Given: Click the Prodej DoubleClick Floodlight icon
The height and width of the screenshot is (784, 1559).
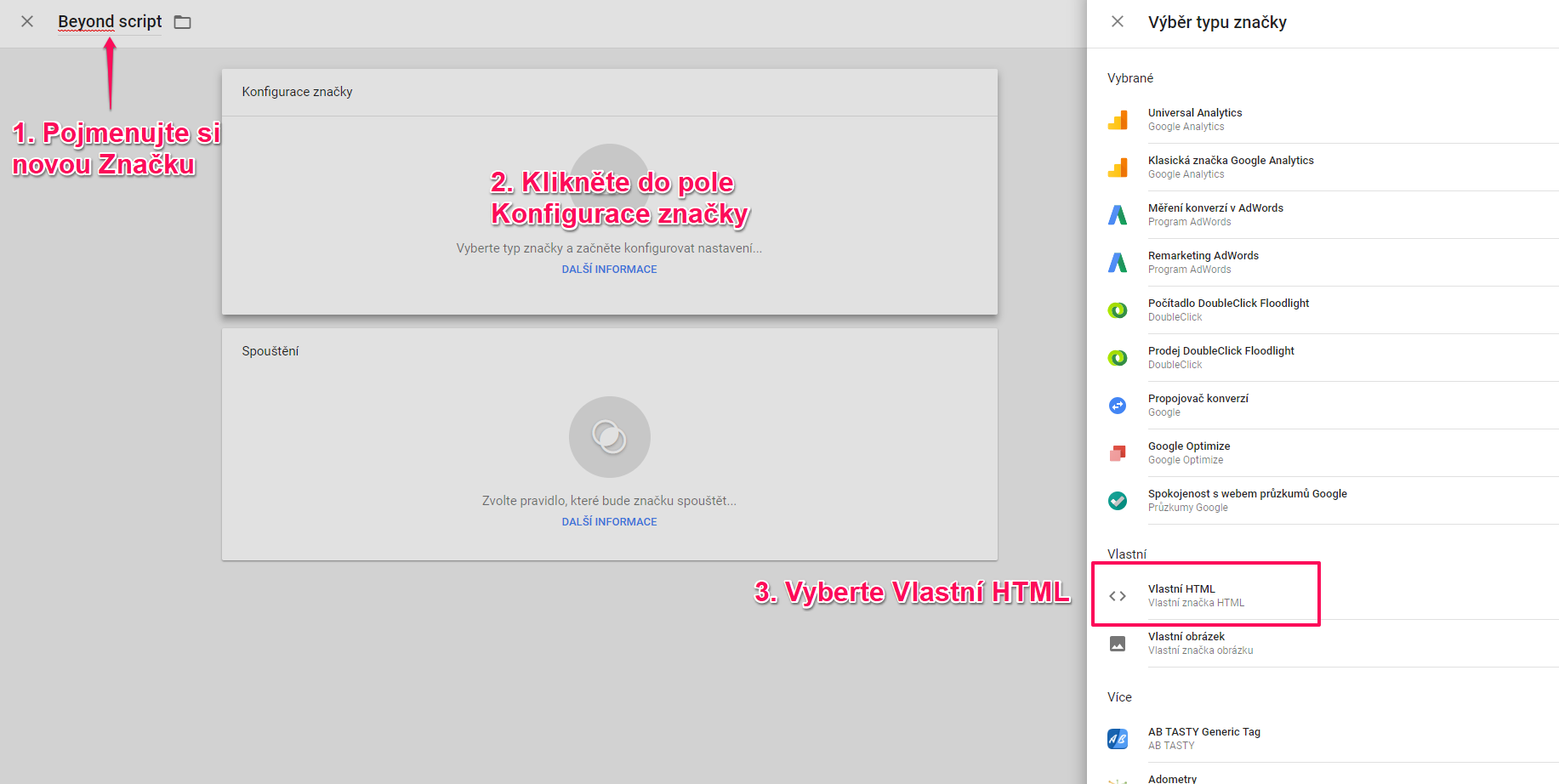Looking at the screenshot, I should pos(1118,358).
